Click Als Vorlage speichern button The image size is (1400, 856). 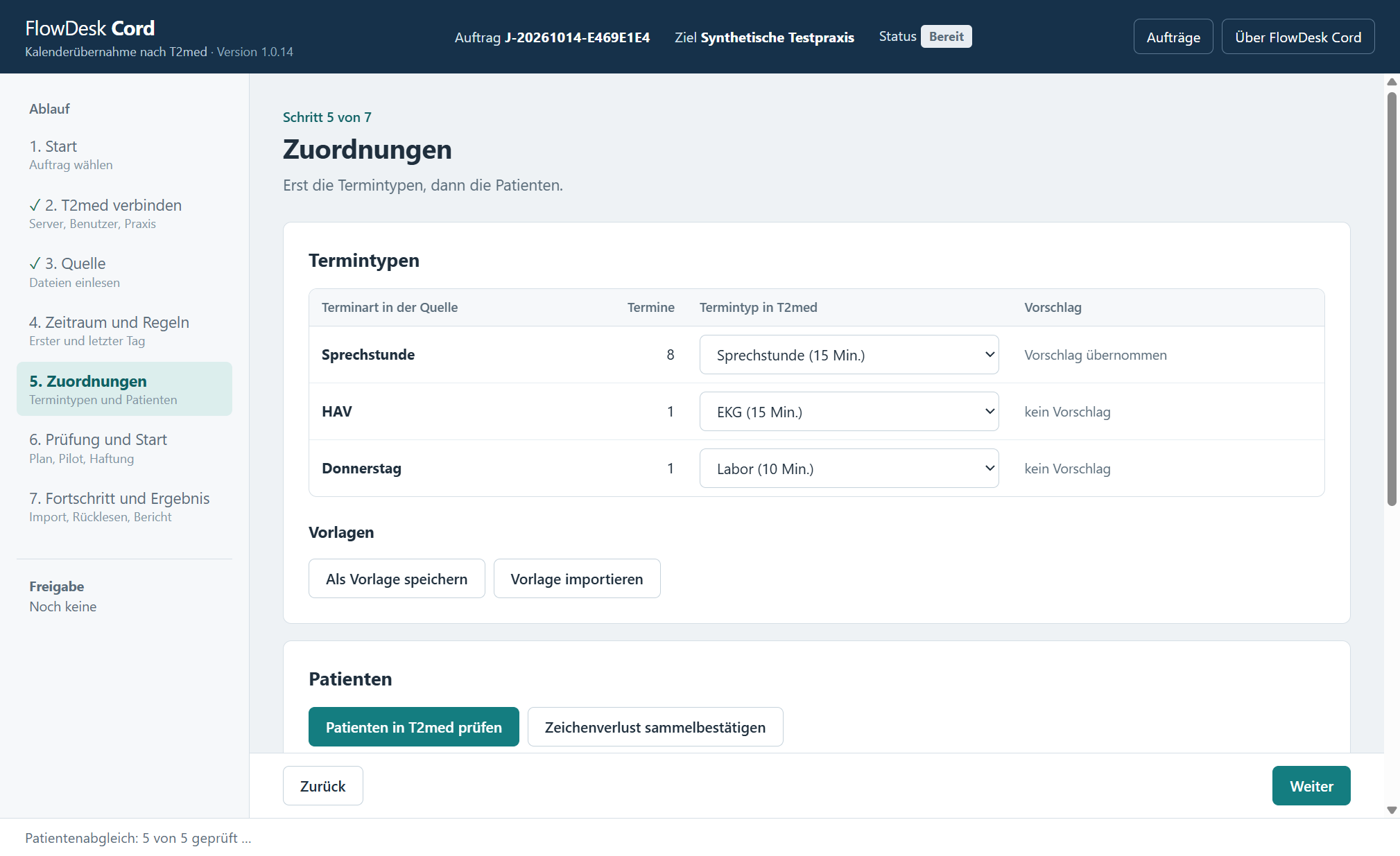point(397,579)
